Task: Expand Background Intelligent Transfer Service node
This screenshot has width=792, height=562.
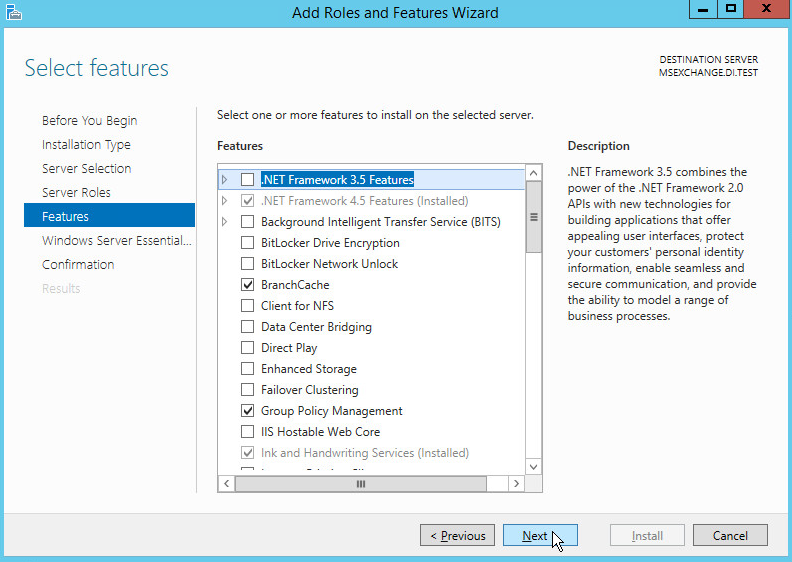Action: (225, 222)
